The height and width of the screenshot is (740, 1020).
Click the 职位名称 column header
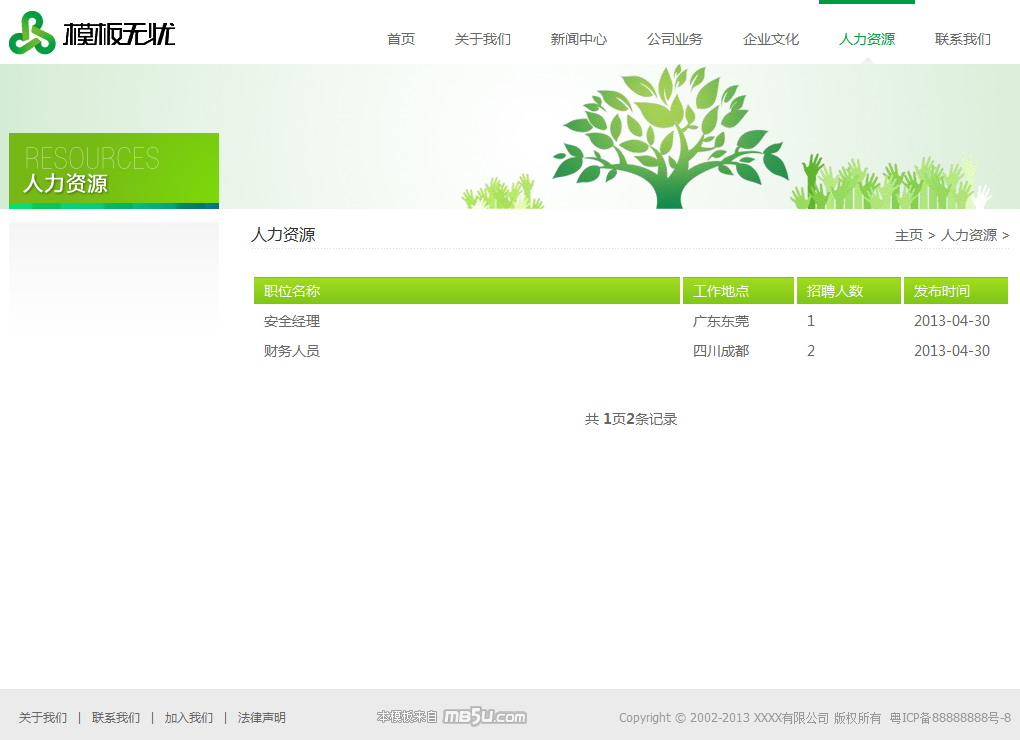(x=292, y=291)
